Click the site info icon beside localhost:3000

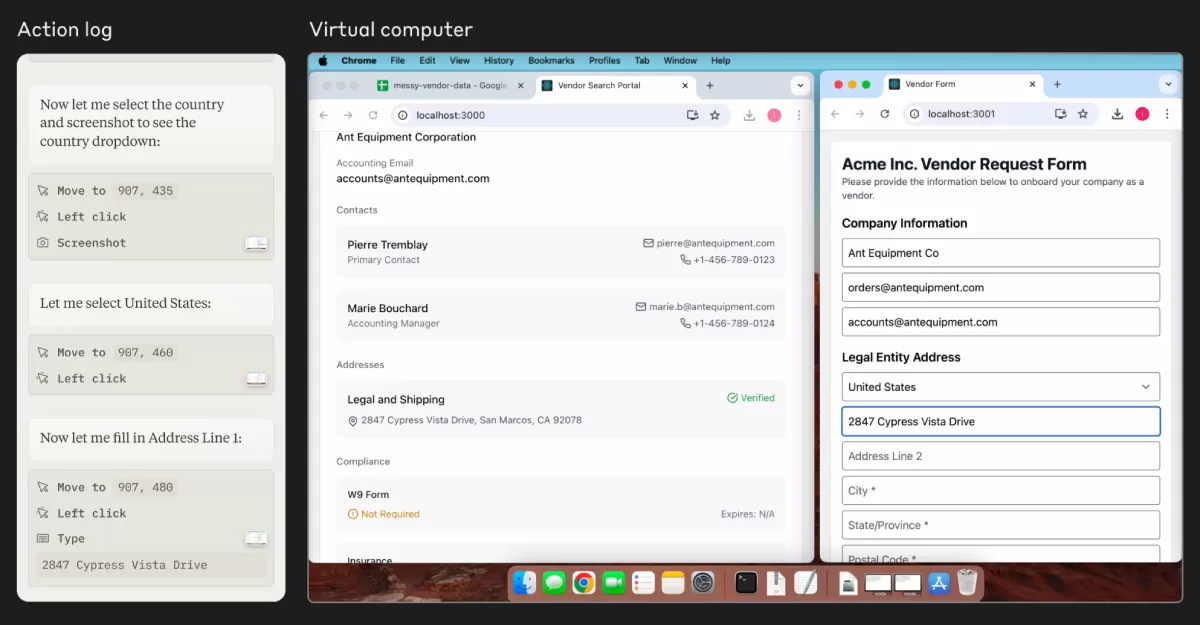click(403, 115)
